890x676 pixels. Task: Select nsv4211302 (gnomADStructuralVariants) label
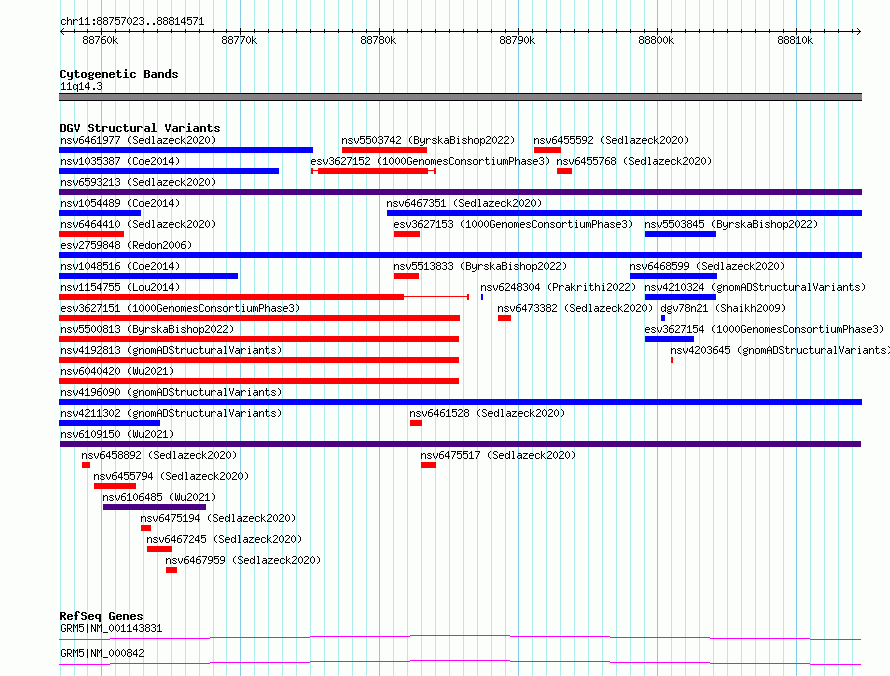click(171, 413)
